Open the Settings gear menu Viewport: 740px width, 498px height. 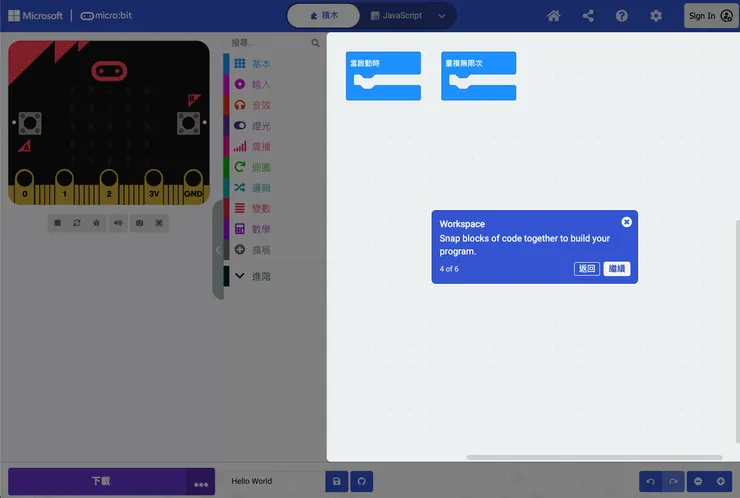[656, 16]
